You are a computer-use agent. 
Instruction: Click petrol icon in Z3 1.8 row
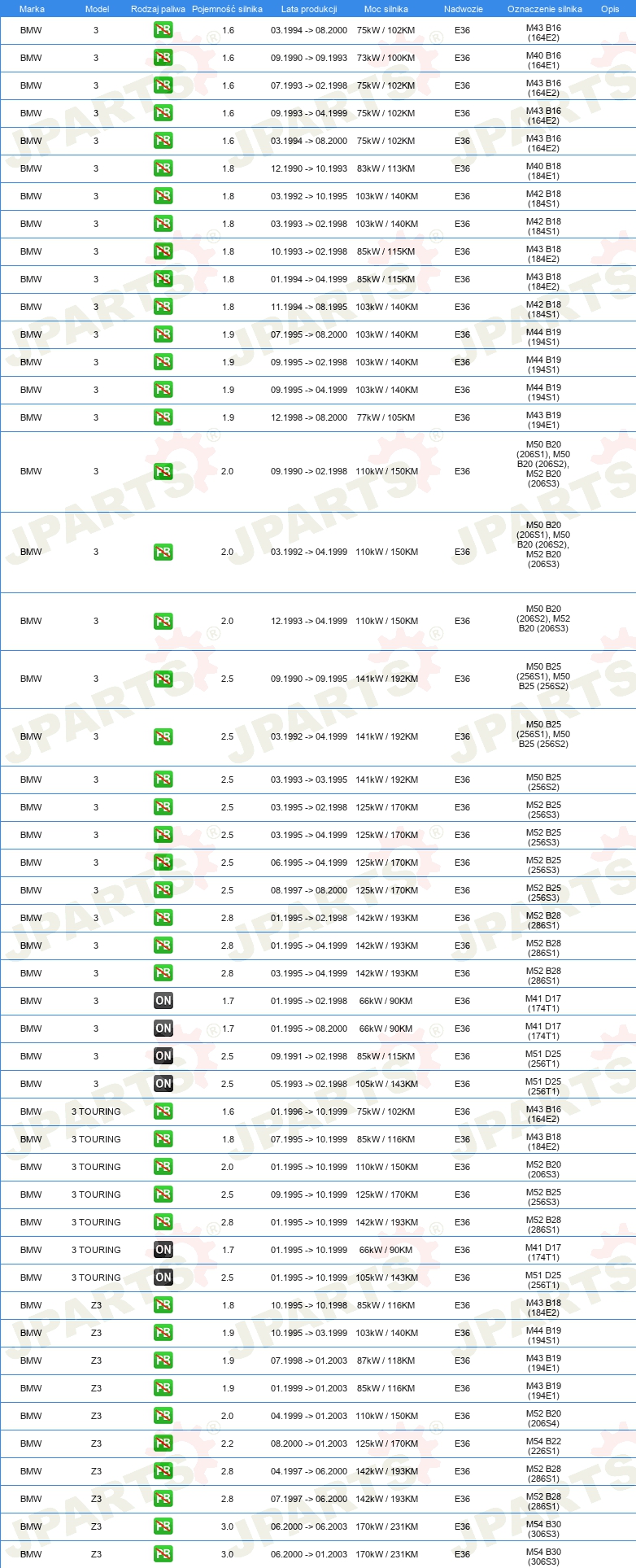[163, 1305]
